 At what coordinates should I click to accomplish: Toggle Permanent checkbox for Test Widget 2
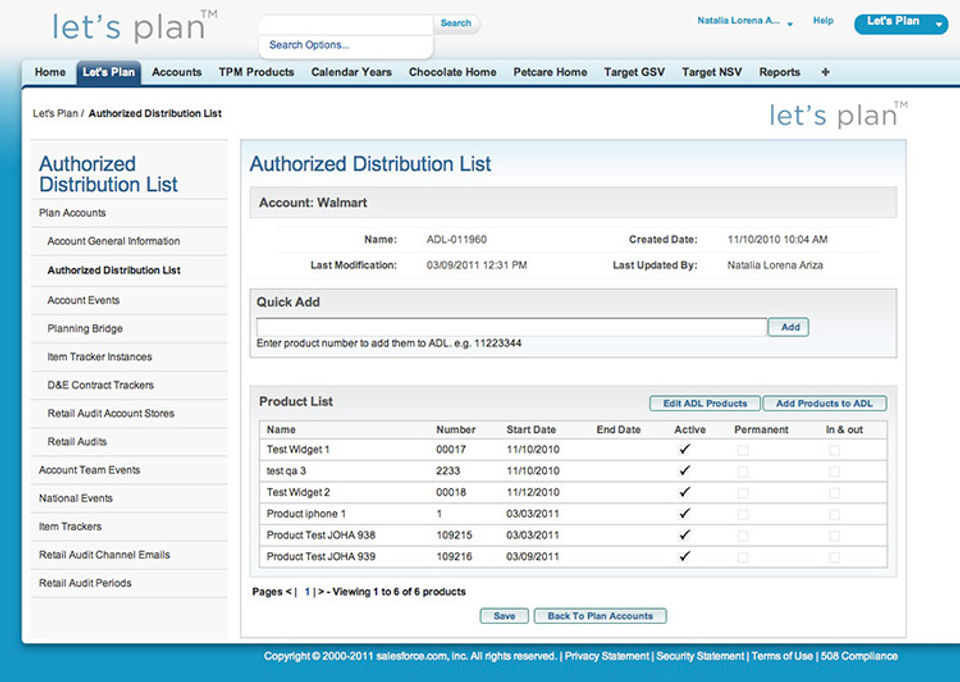[743, 493]
